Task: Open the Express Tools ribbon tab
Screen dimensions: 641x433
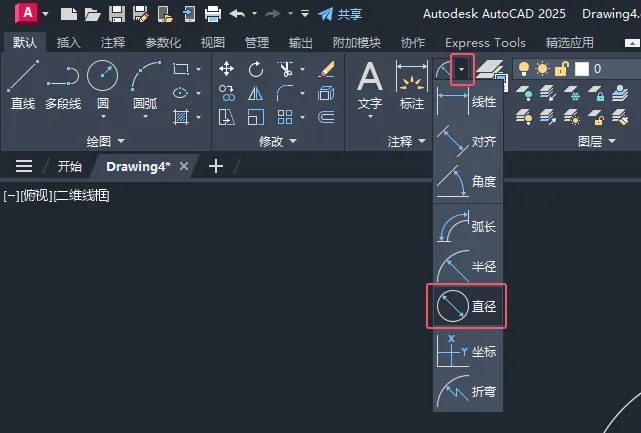Action: point(485,42)
